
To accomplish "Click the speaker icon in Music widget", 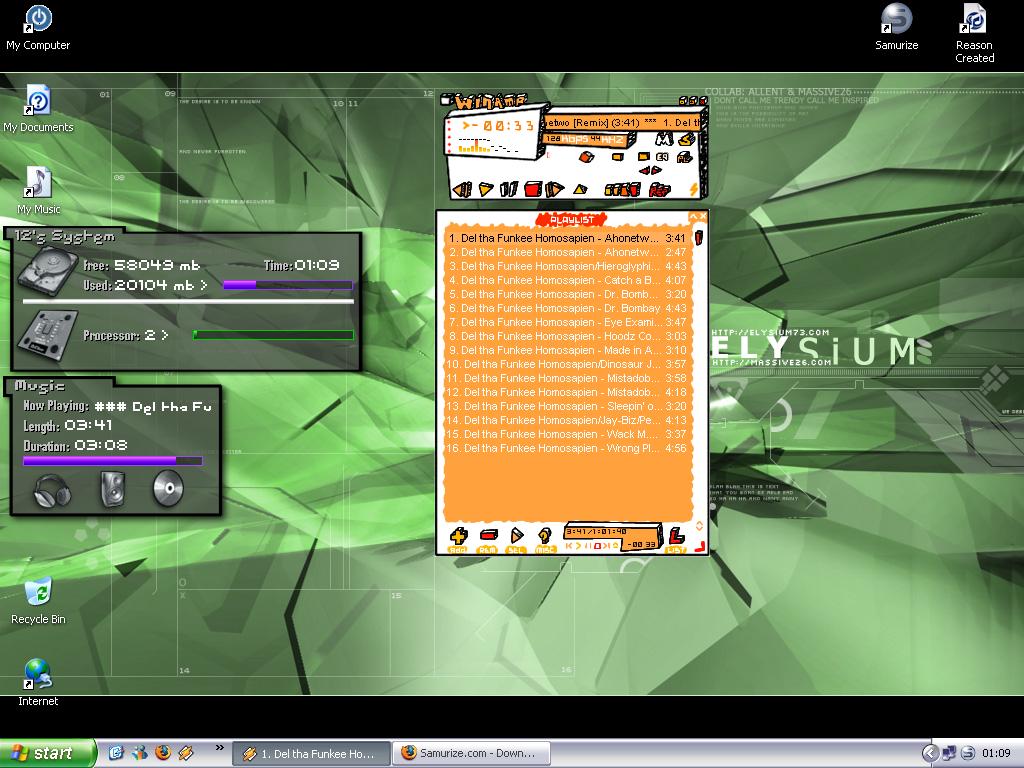I will pyautogui.click(x=112, y=488).
